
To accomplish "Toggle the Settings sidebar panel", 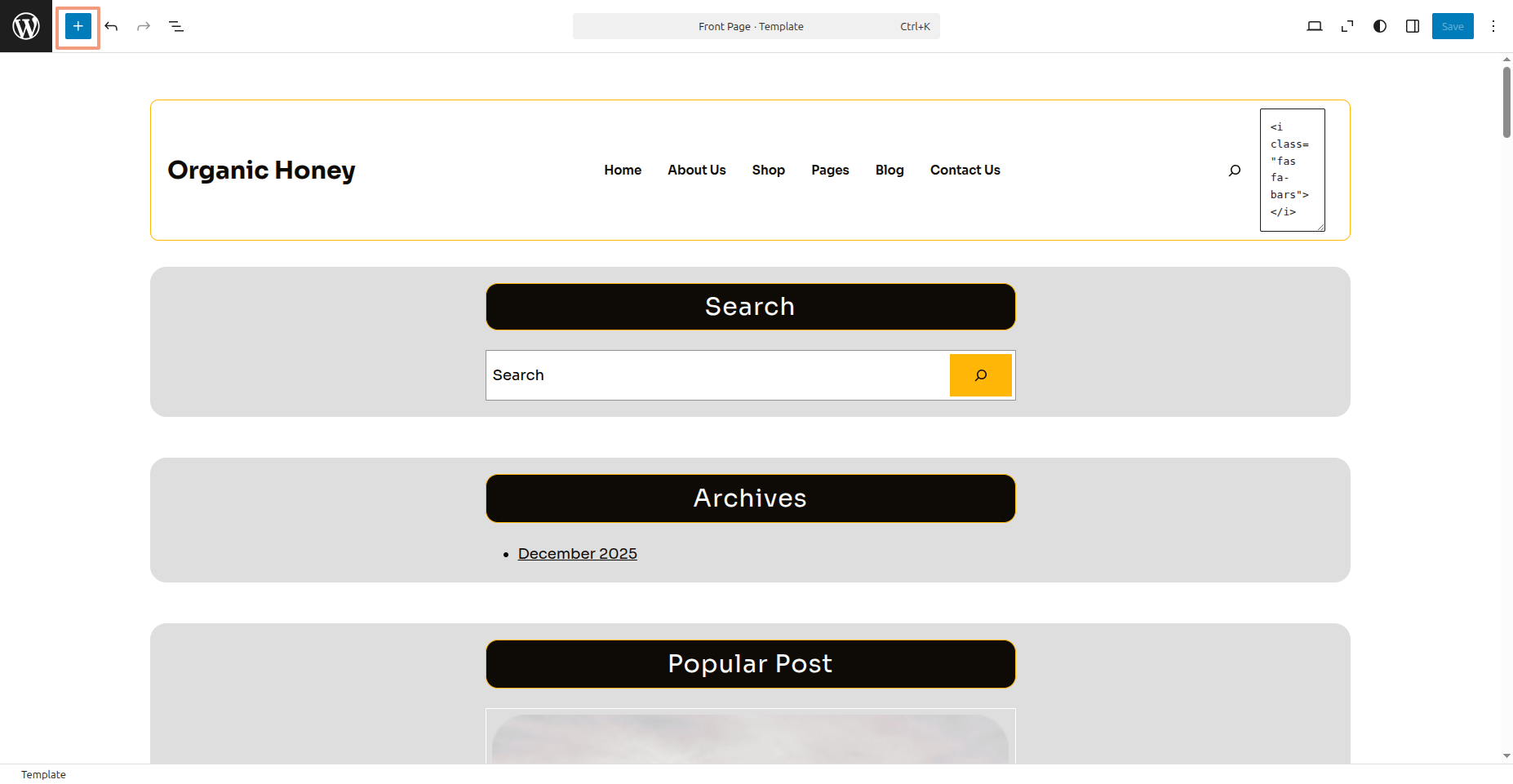I will pyautogui.click(x=1412, y=26).
